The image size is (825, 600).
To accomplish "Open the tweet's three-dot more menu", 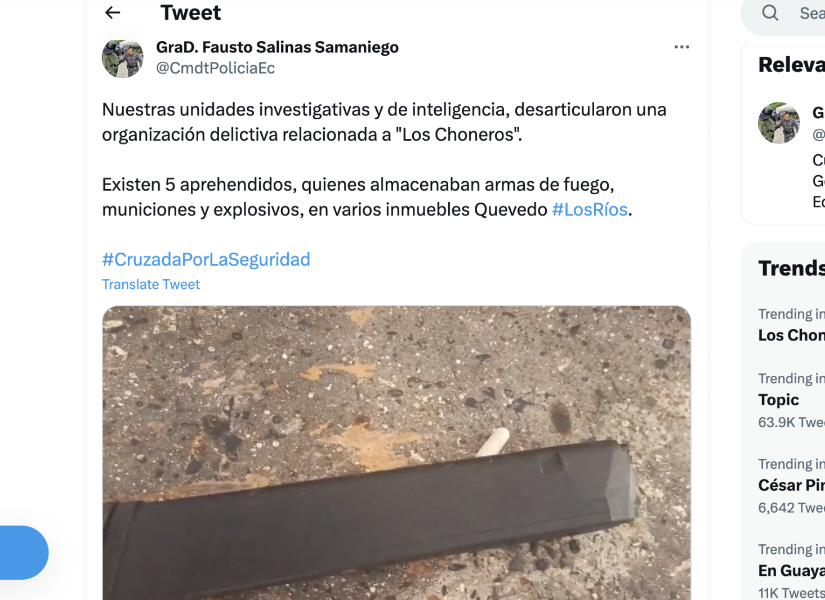I will (681, 47).
